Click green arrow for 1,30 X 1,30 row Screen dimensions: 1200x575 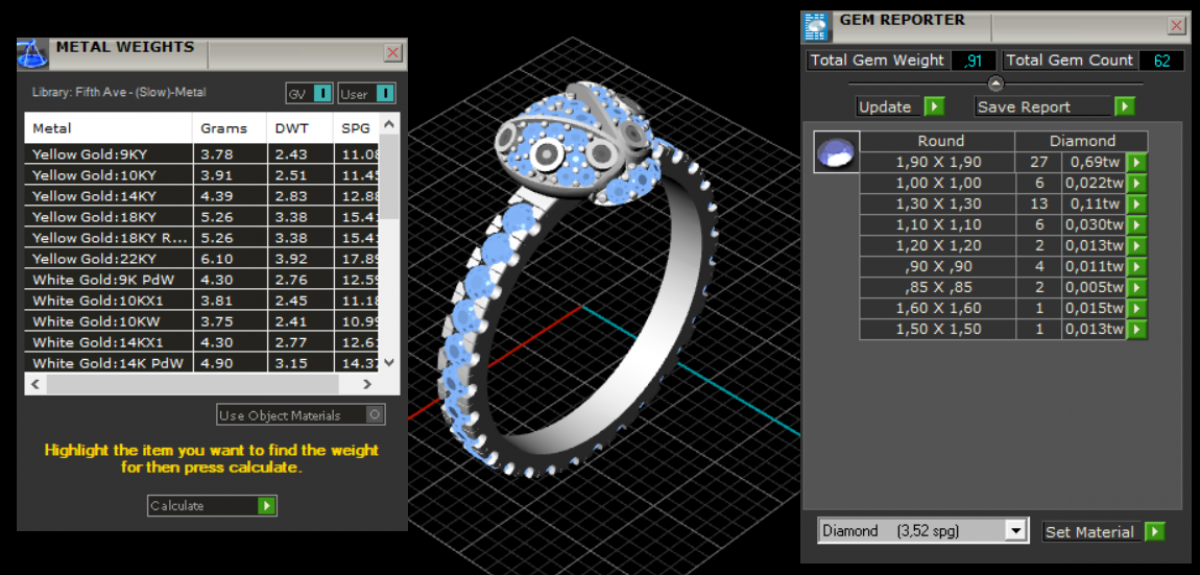[x=1137, y=204]
